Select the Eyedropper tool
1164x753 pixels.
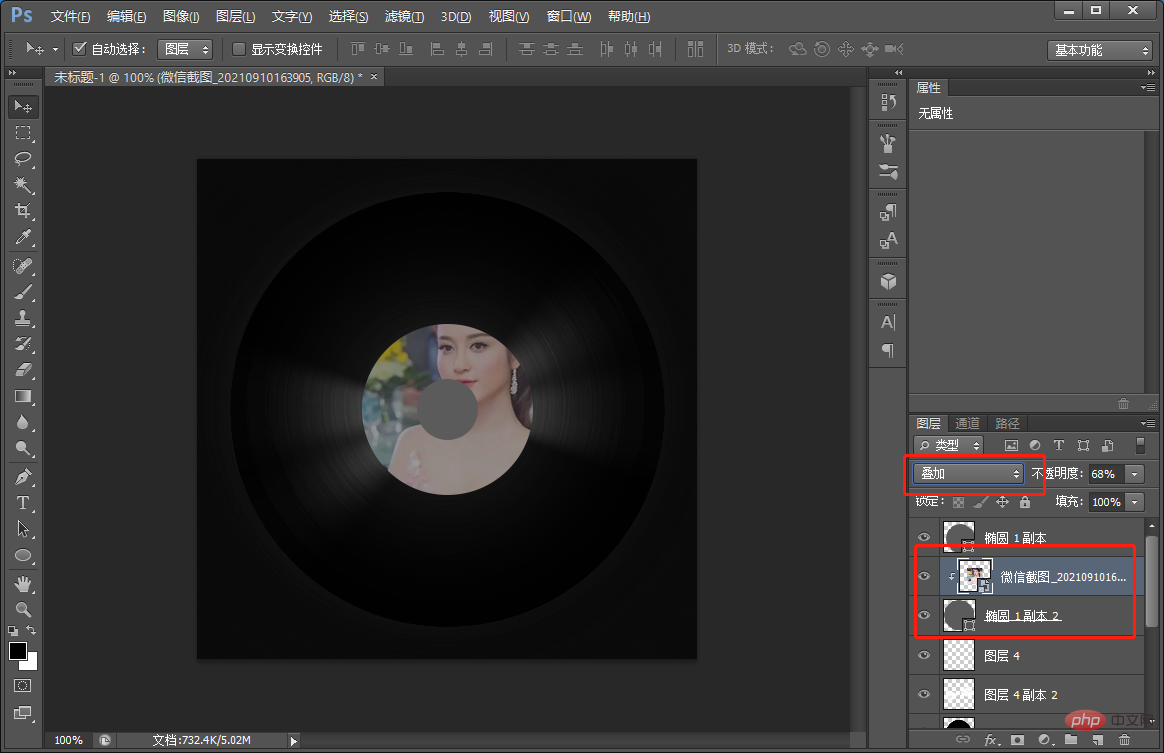pos(23,238)
